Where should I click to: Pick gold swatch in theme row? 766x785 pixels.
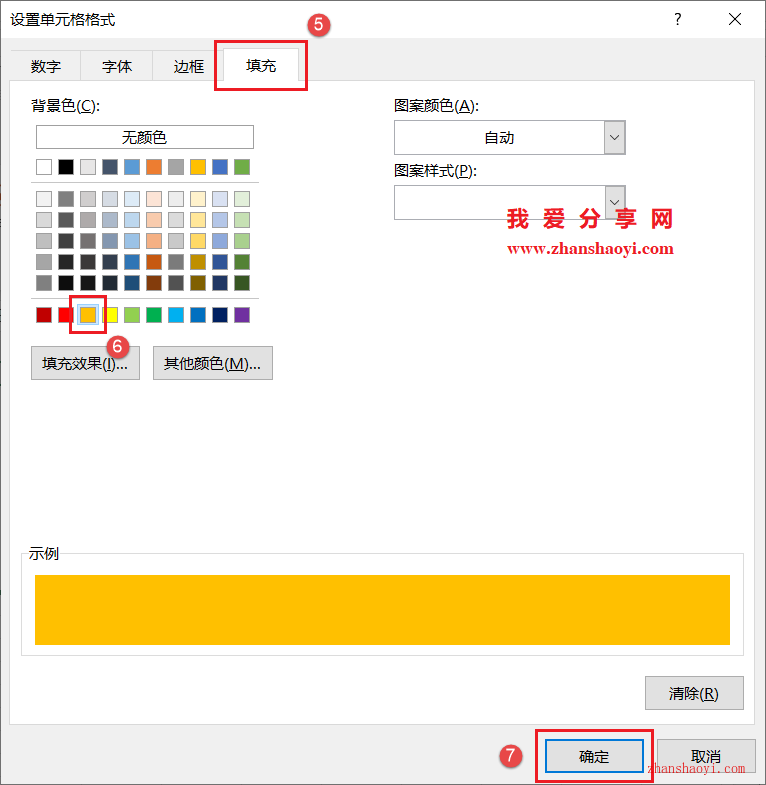tap(198, 167)
